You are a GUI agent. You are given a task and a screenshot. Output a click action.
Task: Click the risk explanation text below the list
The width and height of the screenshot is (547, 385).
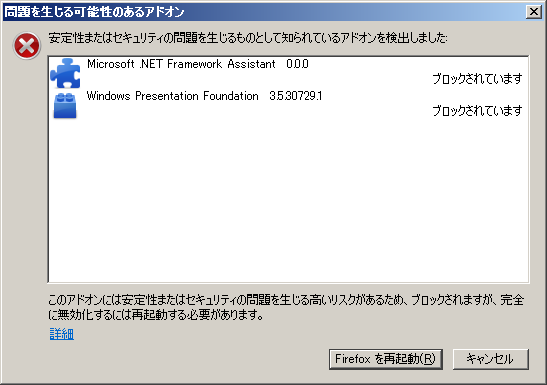(286, 307)
